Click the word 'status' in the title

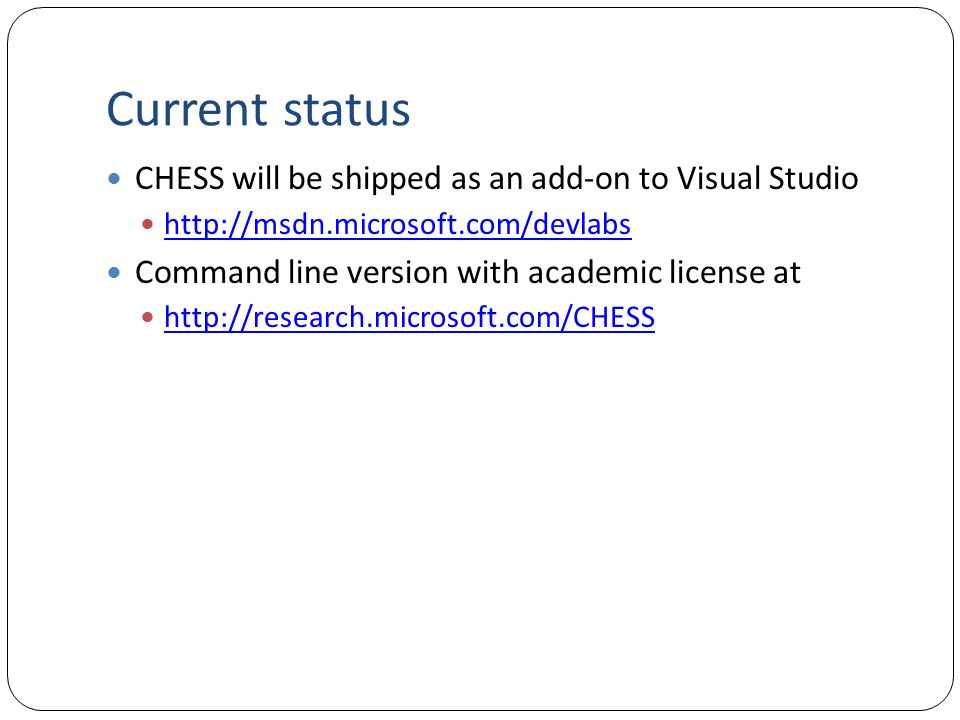point(347,110)
